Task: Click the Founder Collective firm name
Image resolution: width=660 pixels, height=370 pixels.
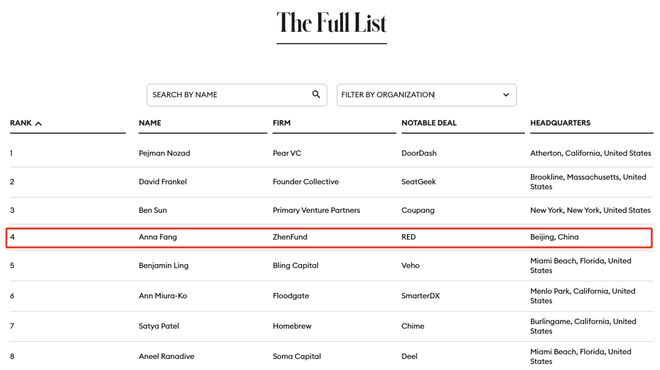Action: (305, 182)
